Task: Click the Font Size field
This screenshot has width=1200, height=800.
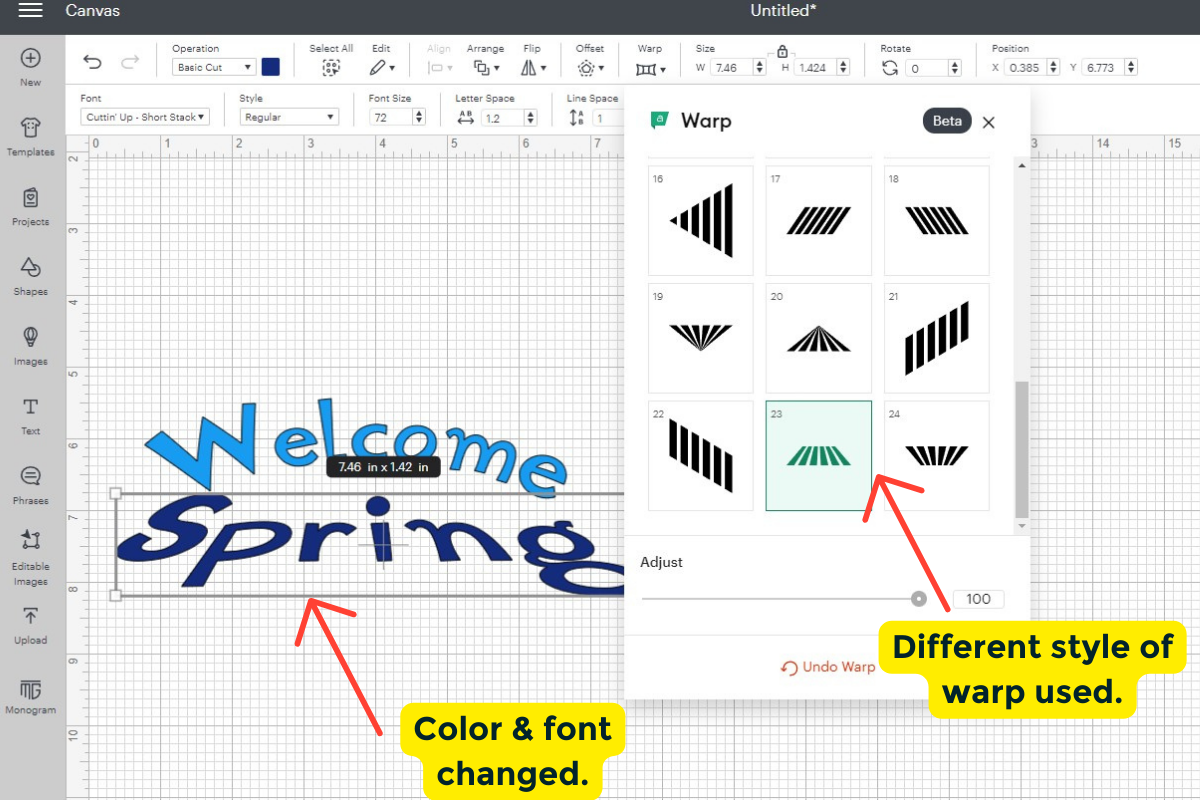Action: coord(397,117)
